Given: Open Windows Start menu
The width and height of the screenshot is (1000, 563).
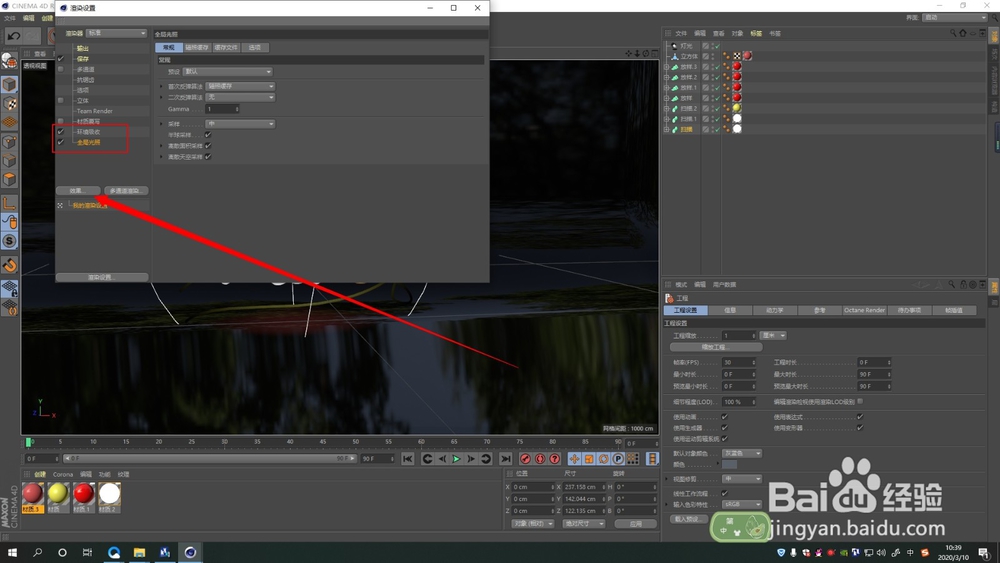Looking at the screenshot, I should click(11, 552).
